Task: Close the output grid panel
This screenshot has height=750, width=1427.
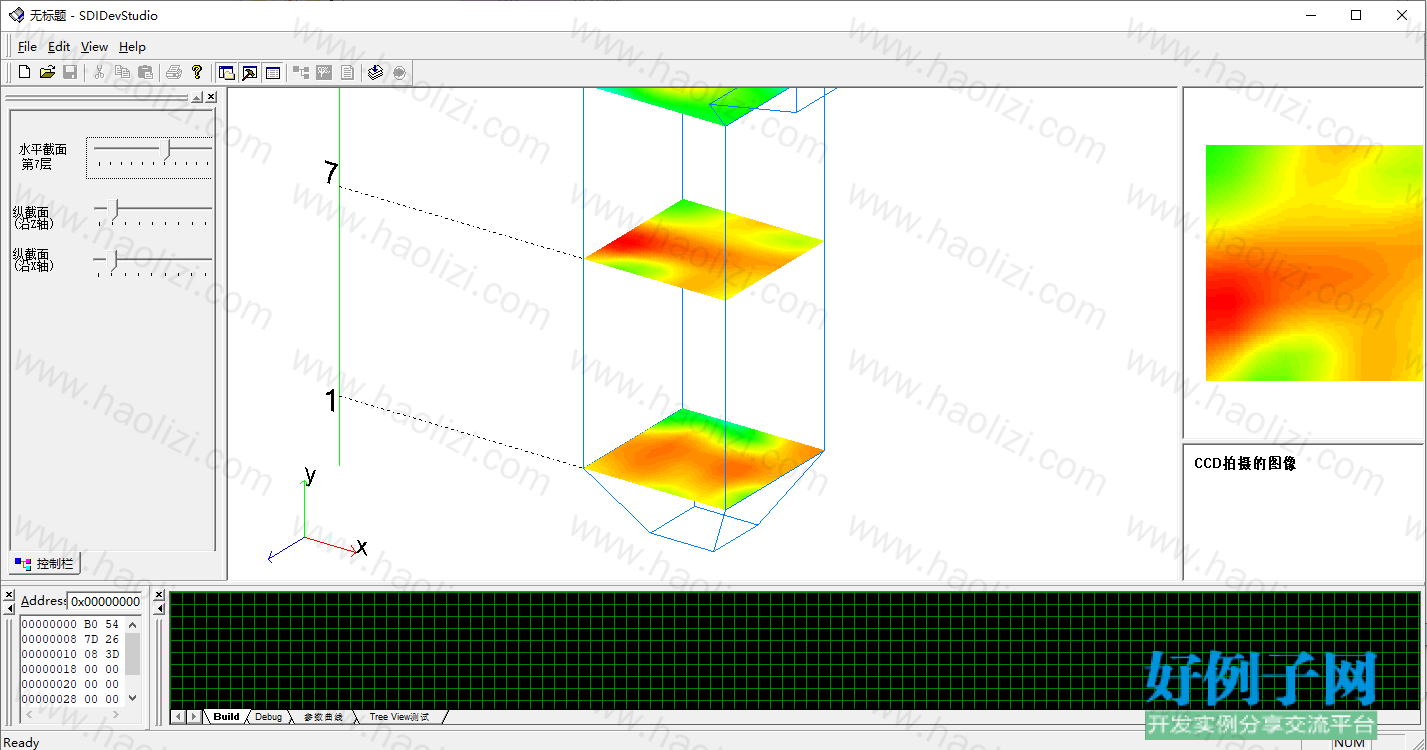Action: 159,595
